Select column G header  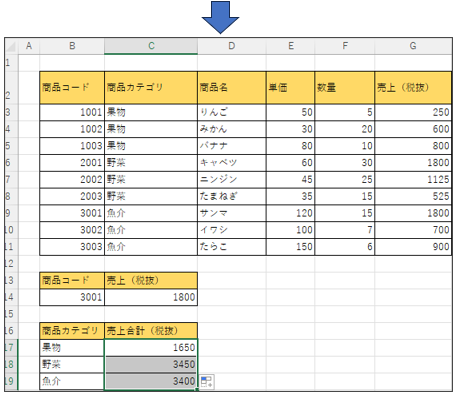[413, 46]
